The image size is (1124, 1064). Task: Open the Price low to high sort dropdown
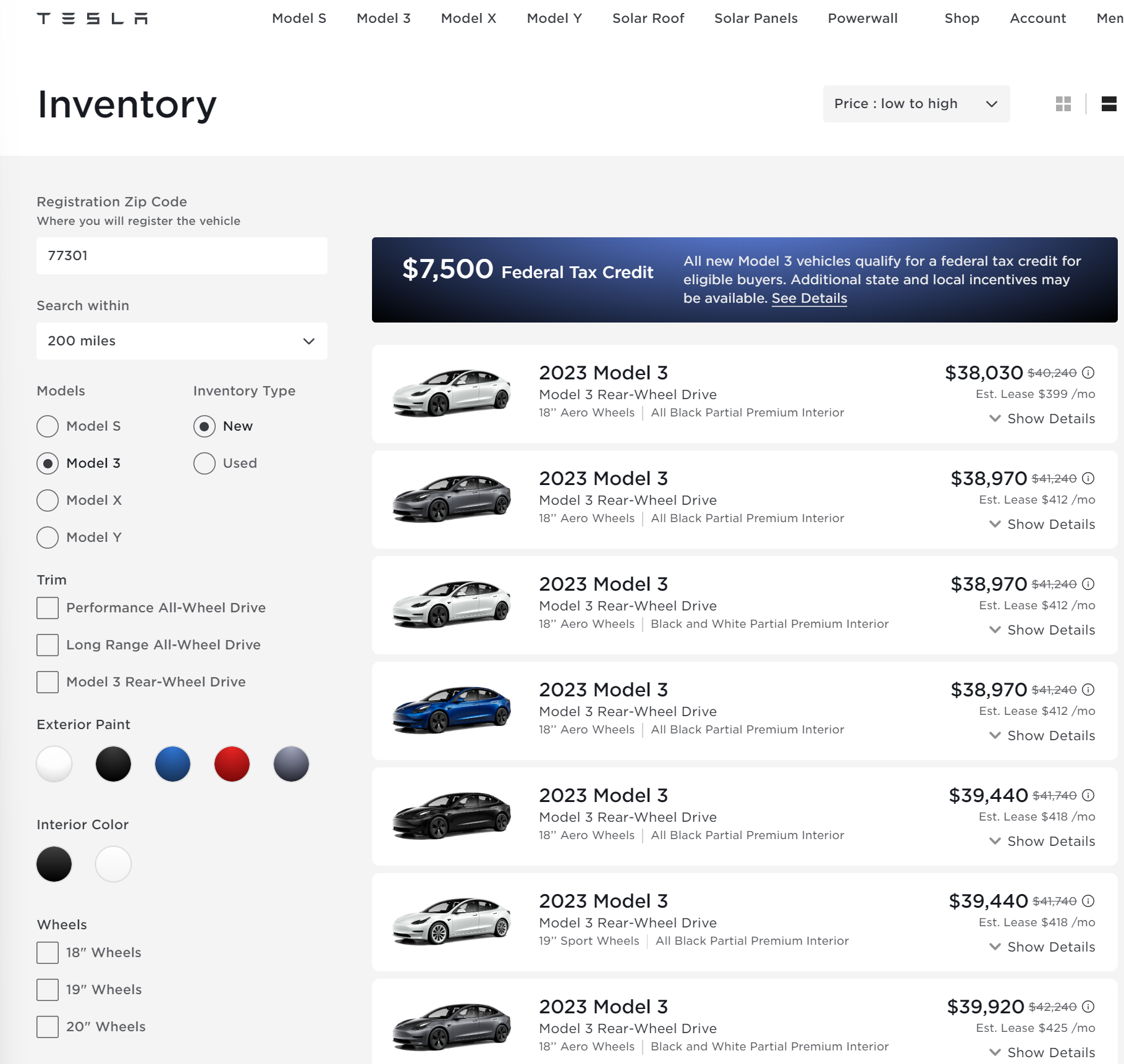pos(916,104)
